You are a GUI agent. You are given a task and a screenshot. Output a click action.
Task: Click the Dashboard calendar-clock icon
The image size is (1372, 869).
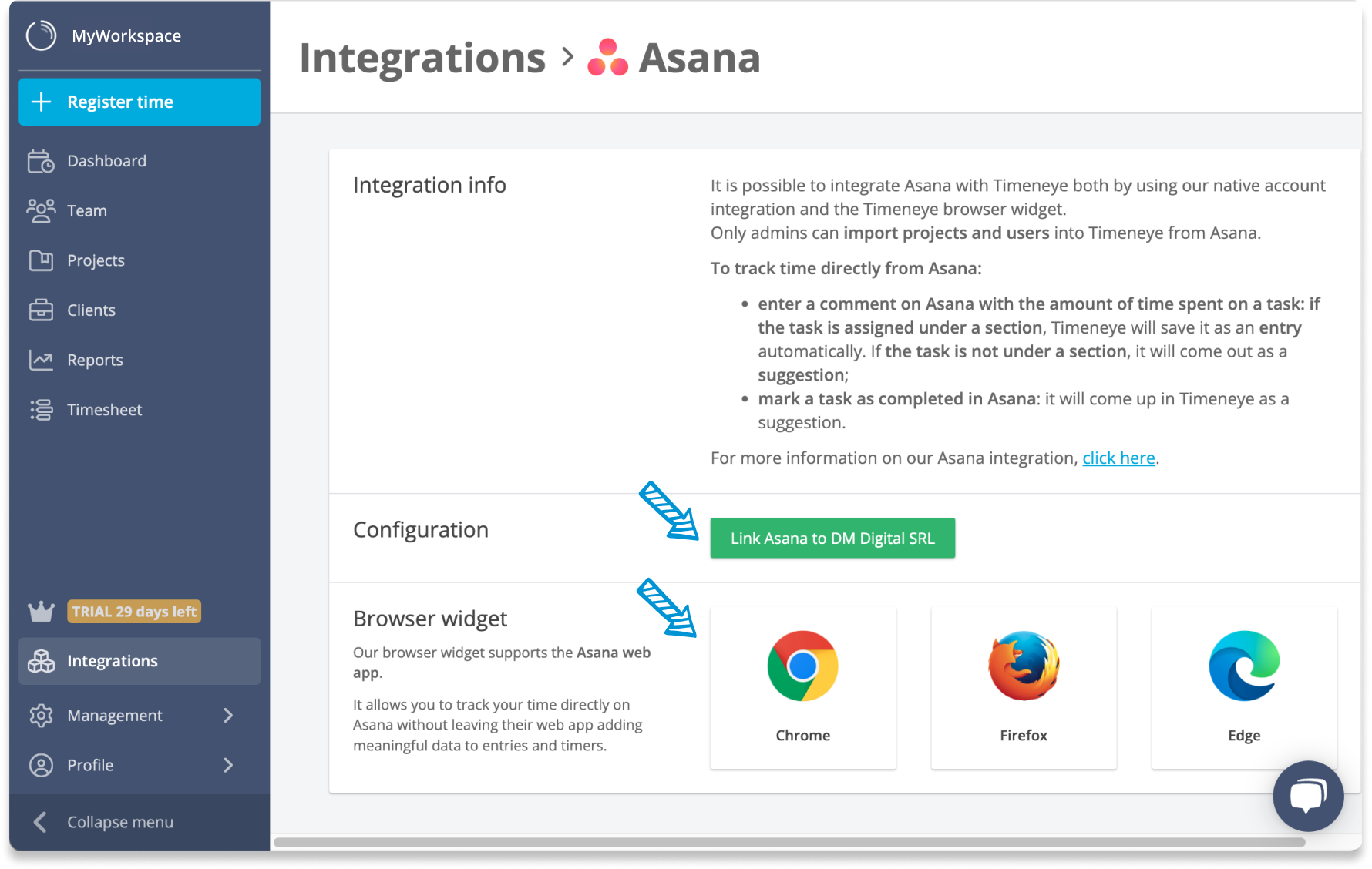tap(41, 161)
